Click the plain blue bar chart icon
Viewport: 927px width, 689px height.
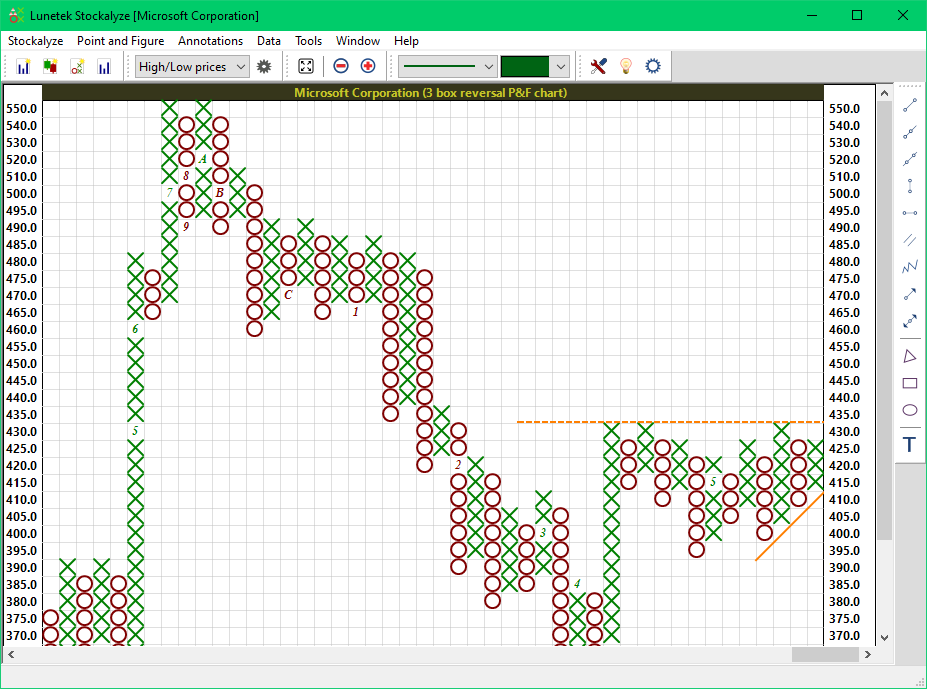[105, 66]
